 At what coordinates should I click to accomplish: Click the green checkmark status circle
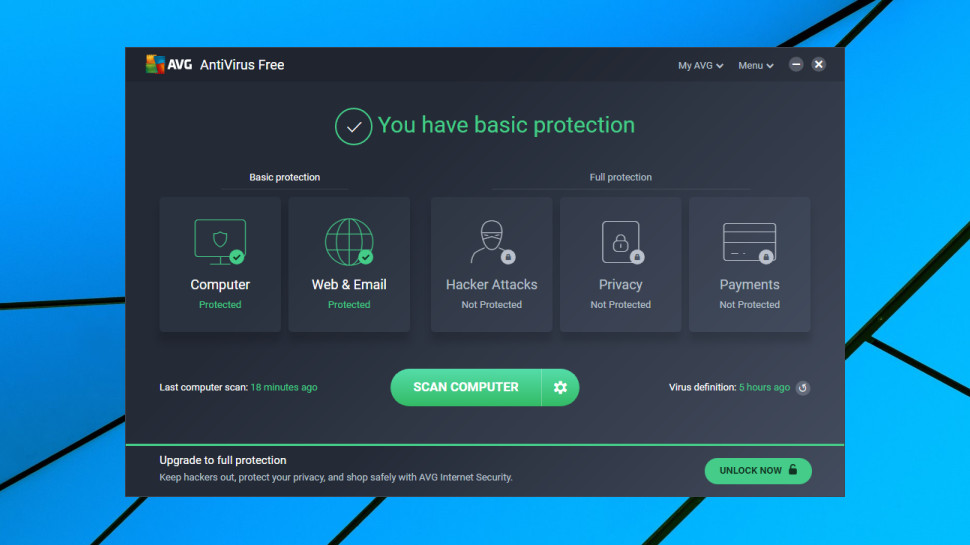tap(353, 126)
